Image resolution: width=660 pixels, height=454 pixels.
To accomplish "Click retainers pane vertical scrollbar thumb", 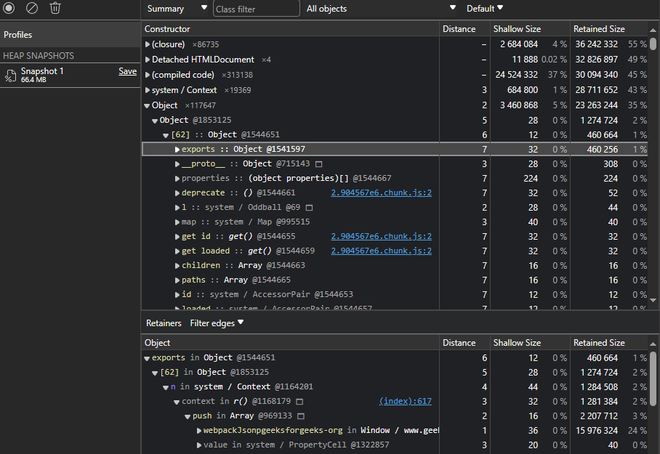I will click(653, 379).
